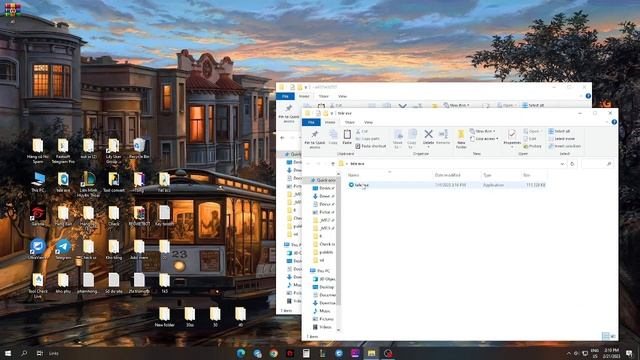Open the File tab in front Explorer window
This screenshot has width=640, height=360.
pos(311,122)
